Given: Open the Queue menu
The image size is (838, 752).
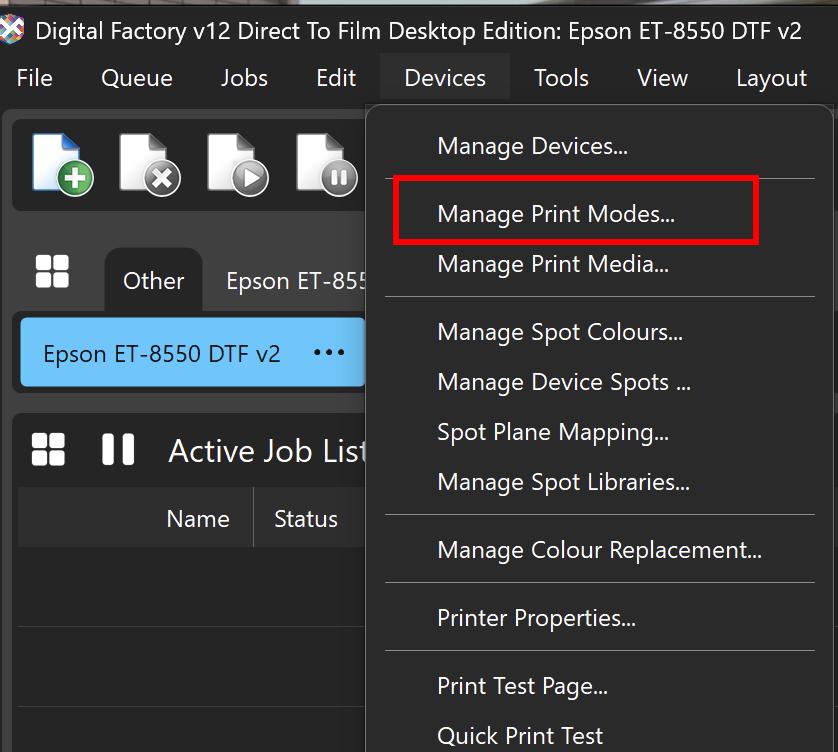Looking at the screenshot, I should [137, 78].
